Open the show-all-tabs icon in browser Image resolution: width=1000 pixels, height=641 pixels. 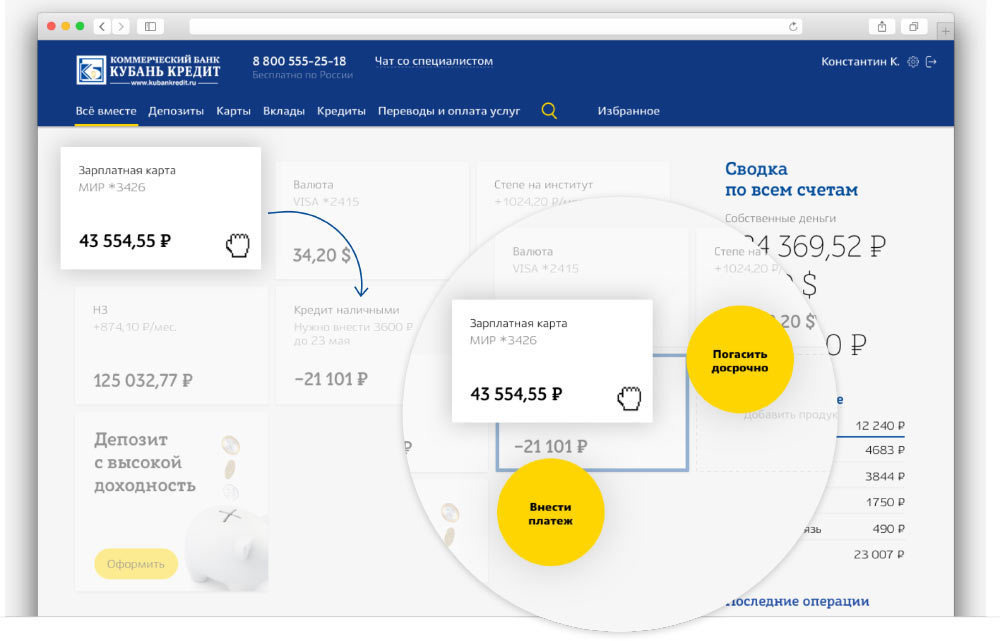[914, 27]
